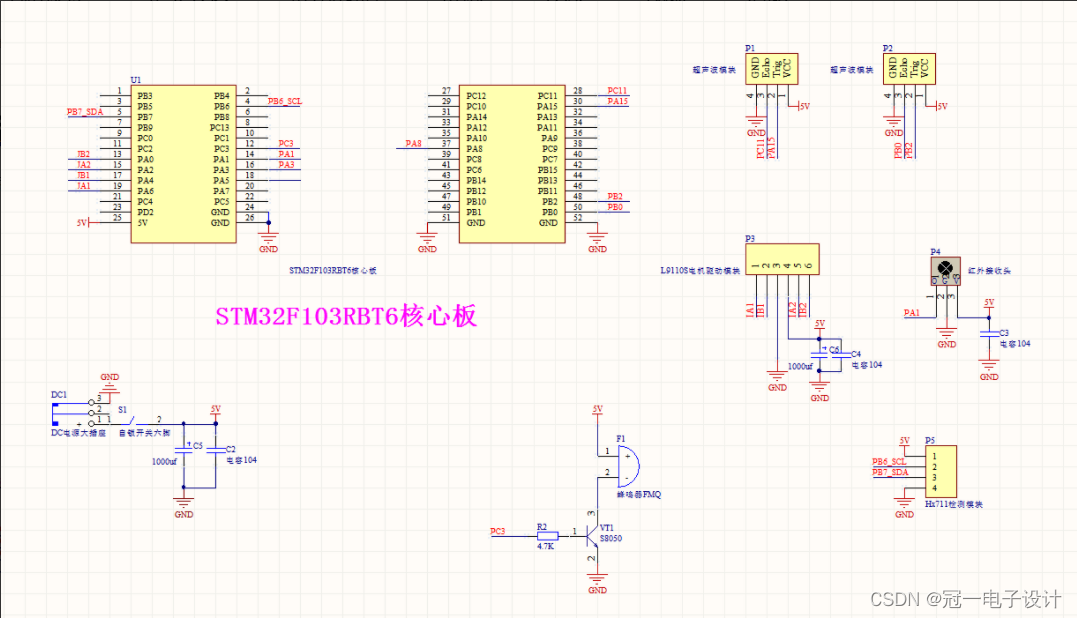Click the PA1 net label beside P4

tap(911, 313)
